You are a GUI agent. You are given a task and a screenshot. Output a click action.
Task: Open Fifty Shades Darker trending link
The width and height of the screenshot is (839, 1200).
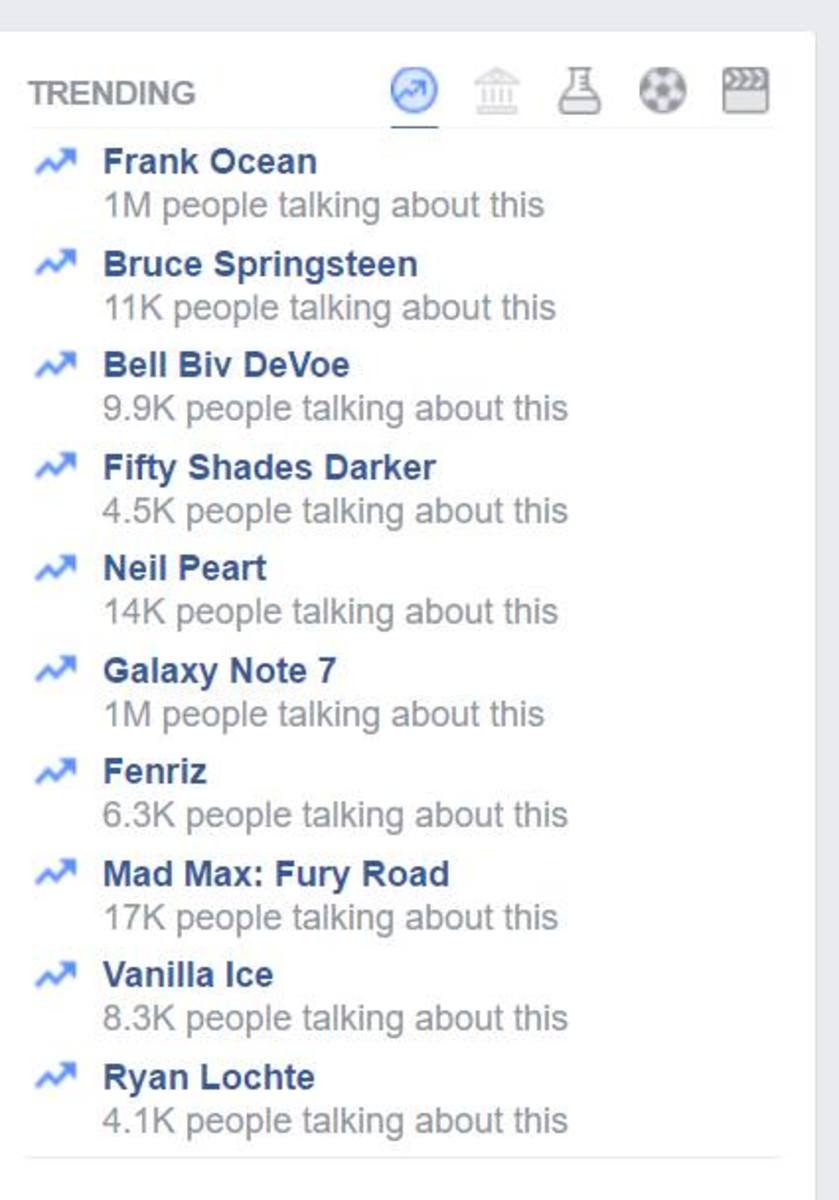pos(269,467)
